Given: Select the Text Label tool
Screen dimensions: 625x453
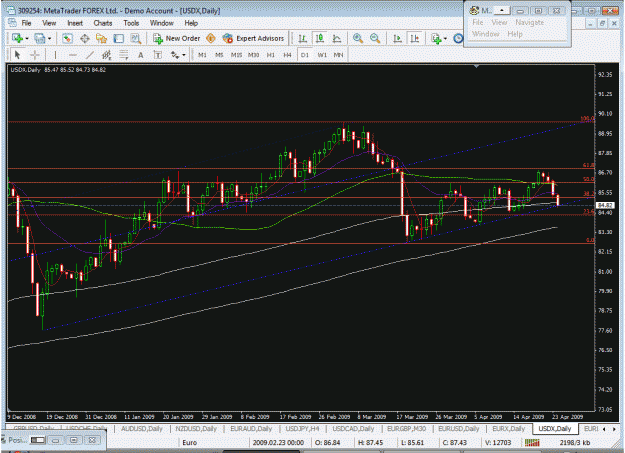Looking at the screenshot, I should 158,55.
